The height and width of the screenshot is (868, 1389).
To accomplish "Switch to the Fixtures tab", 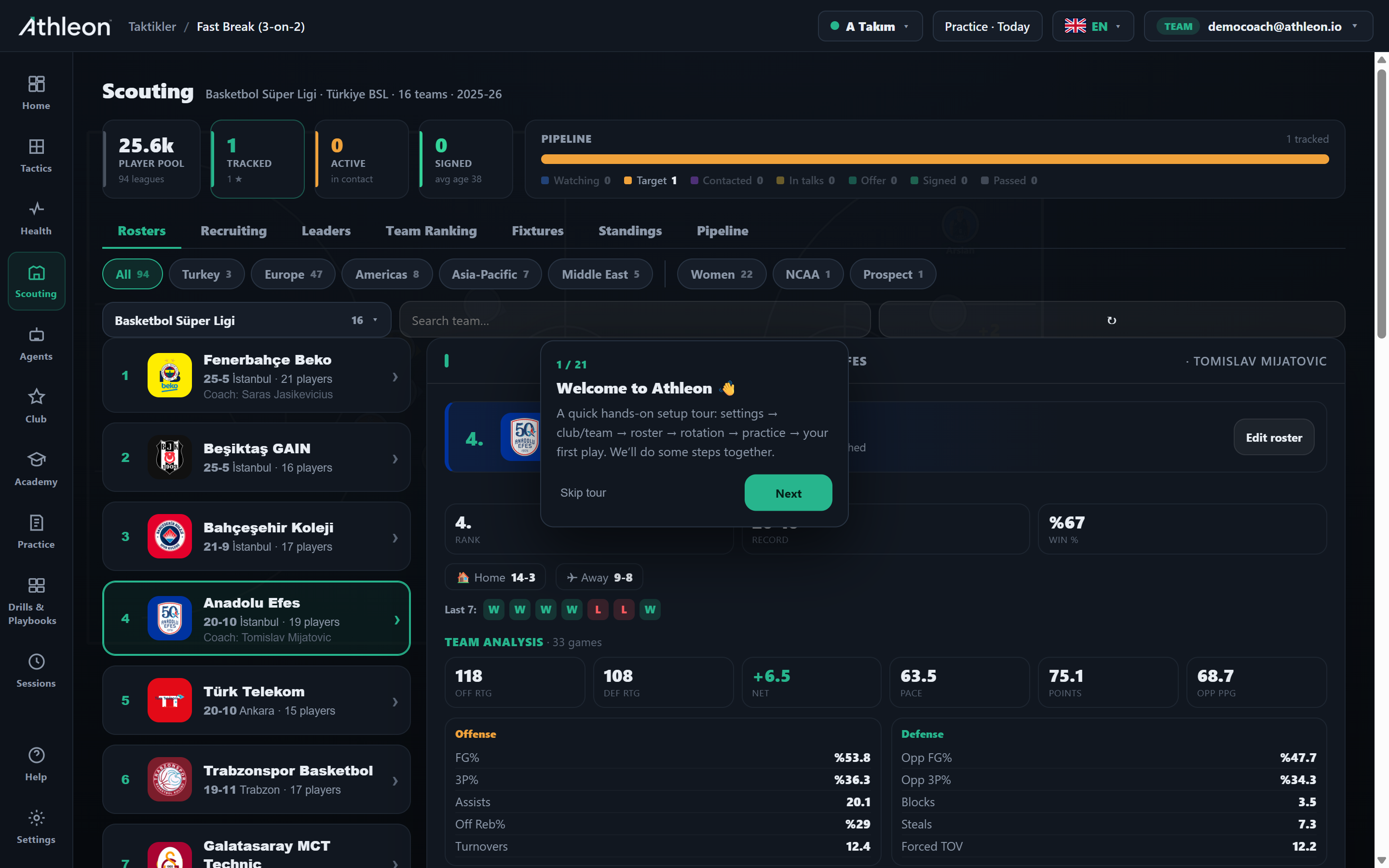I will 538,231.
